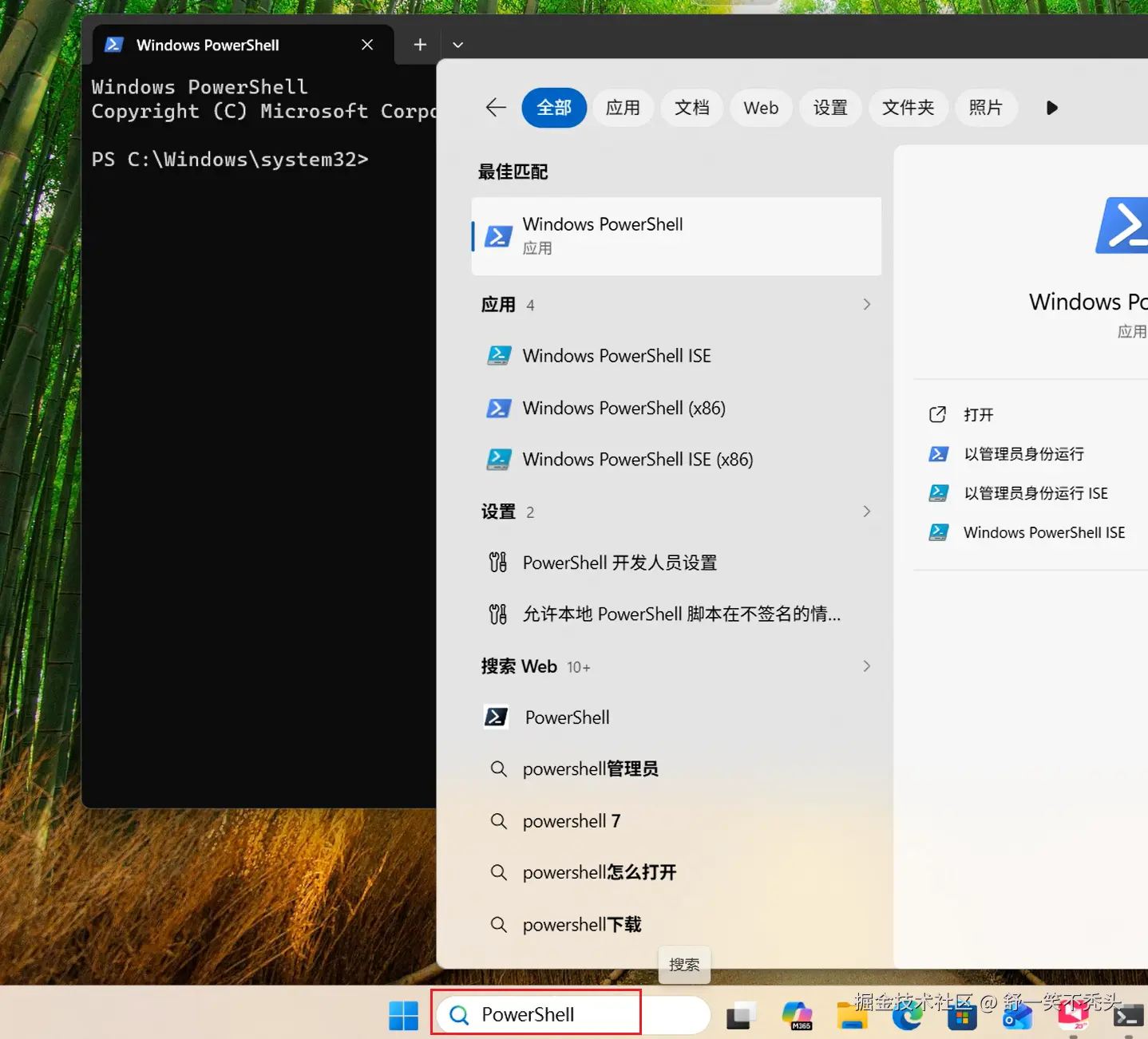
Task: Select the Windows PowerShell terminal tab
Action: tap(243, 45)
